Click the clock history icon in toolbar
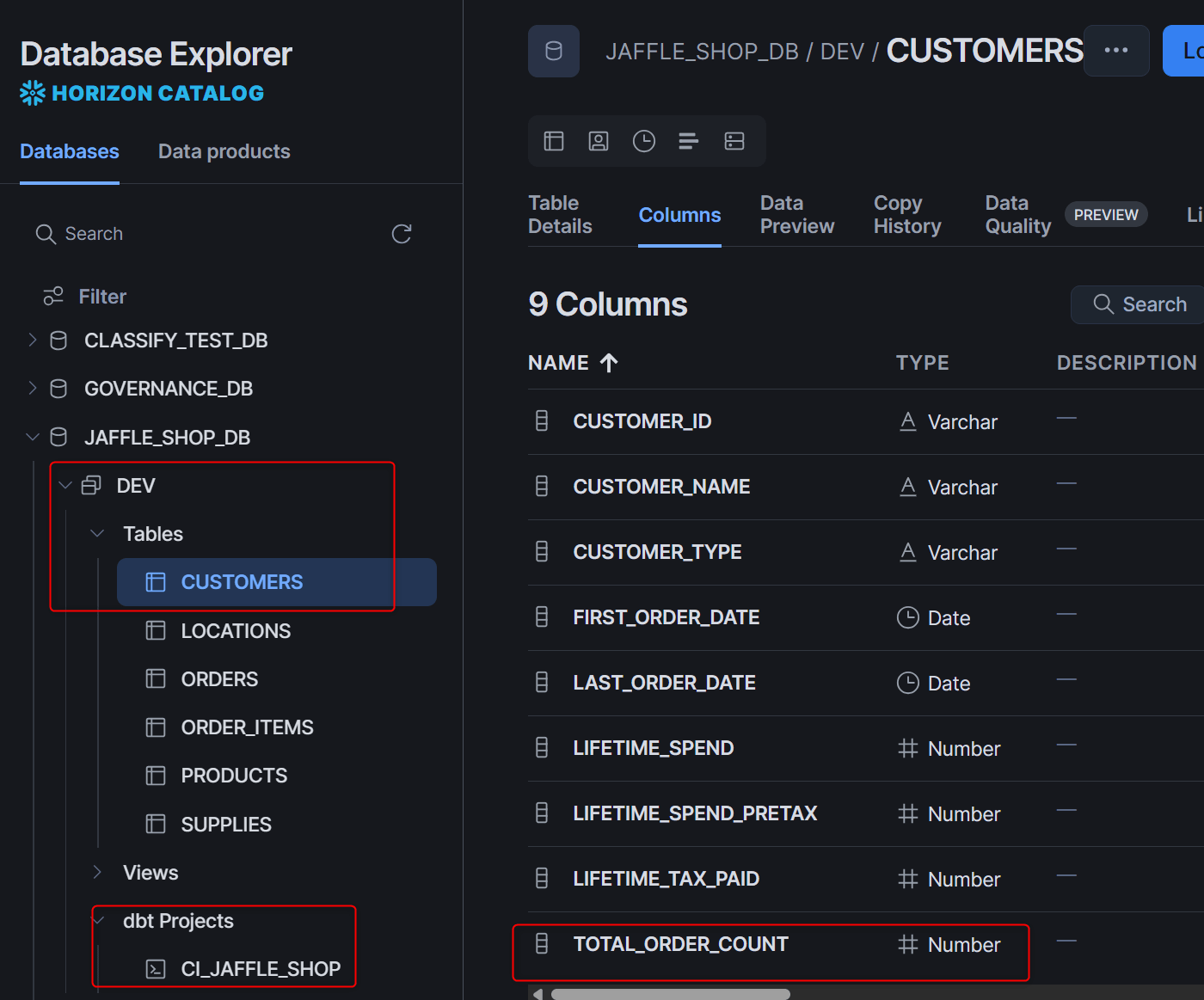 tap(644, 141)
